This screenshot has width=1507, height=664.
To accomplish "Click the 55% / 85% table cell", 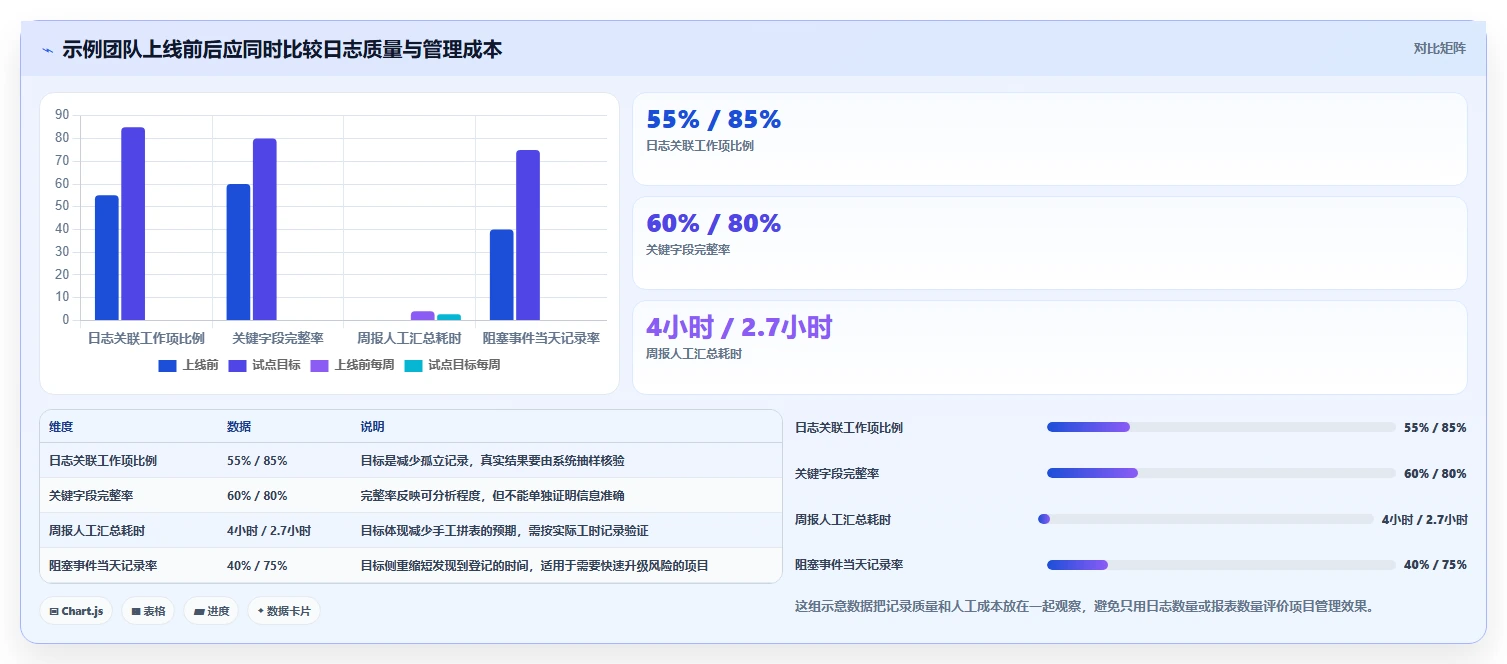I will pos(257,461).
